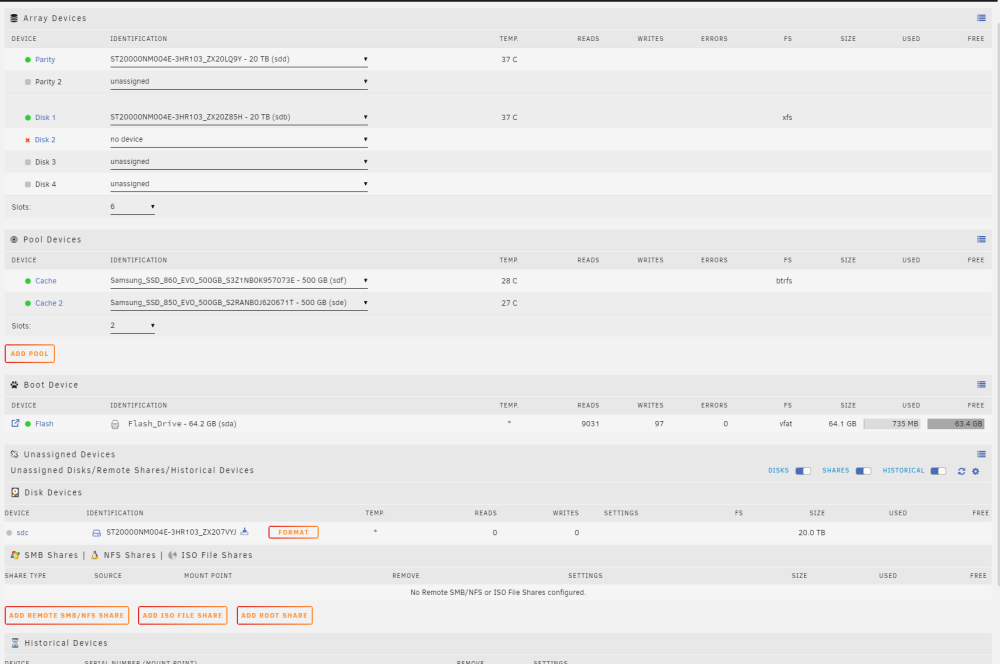The height and width of the screenshot is (664, 1000).
Task: Open the Flash boot device link
Action: coord(44,424)
